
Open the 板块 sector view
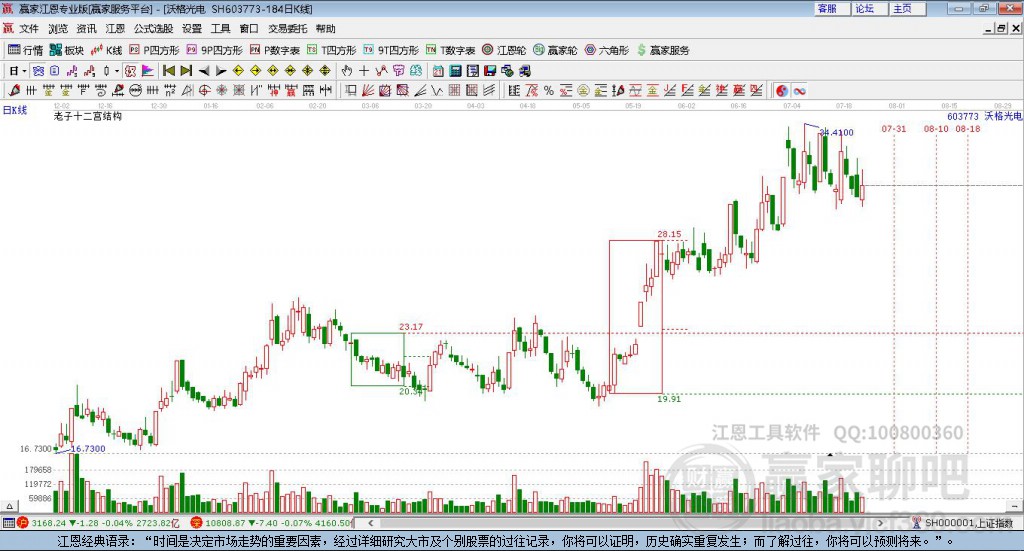point(67,50)
